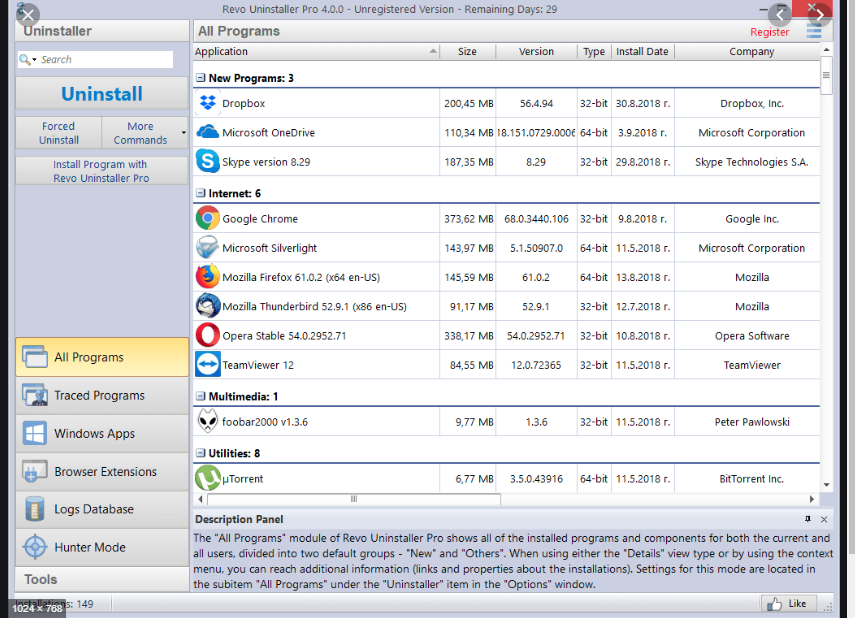Click the Opera Stable icon
Image resolution: width=855 pixels, height=618 pixels.
click(207, 335)
